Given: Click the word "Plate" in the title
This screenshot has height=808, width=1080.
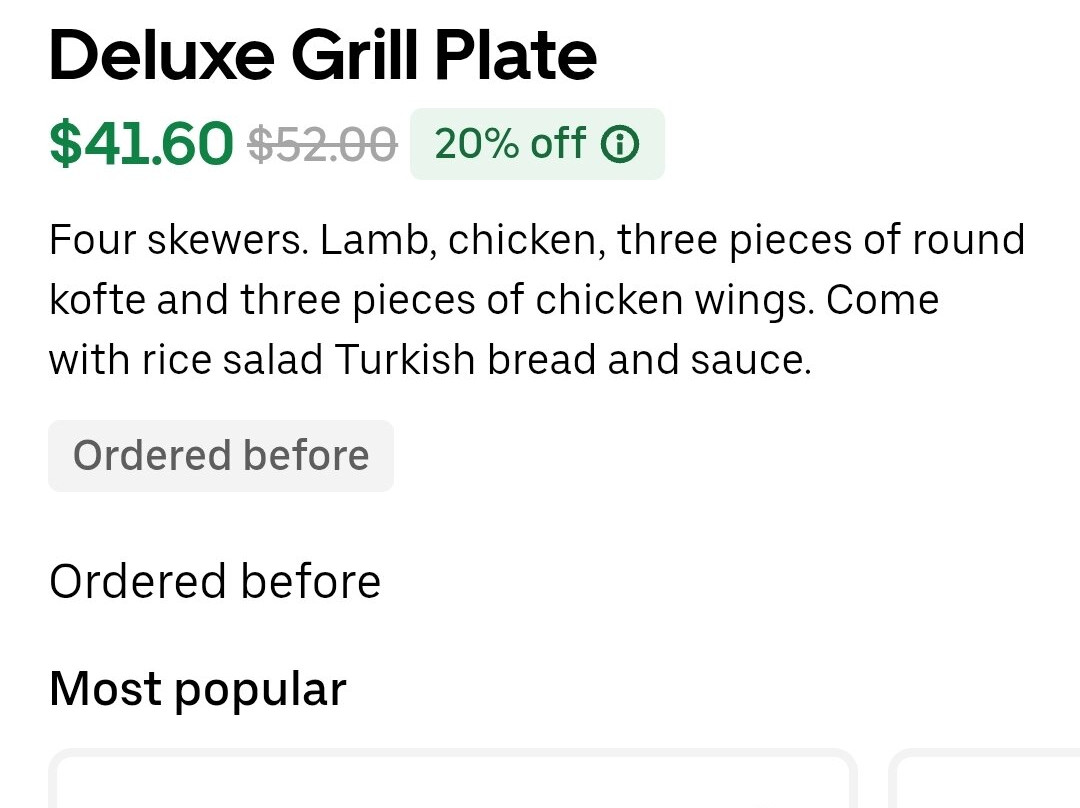Looking at the screenshot, I should [x=515, y=55].
